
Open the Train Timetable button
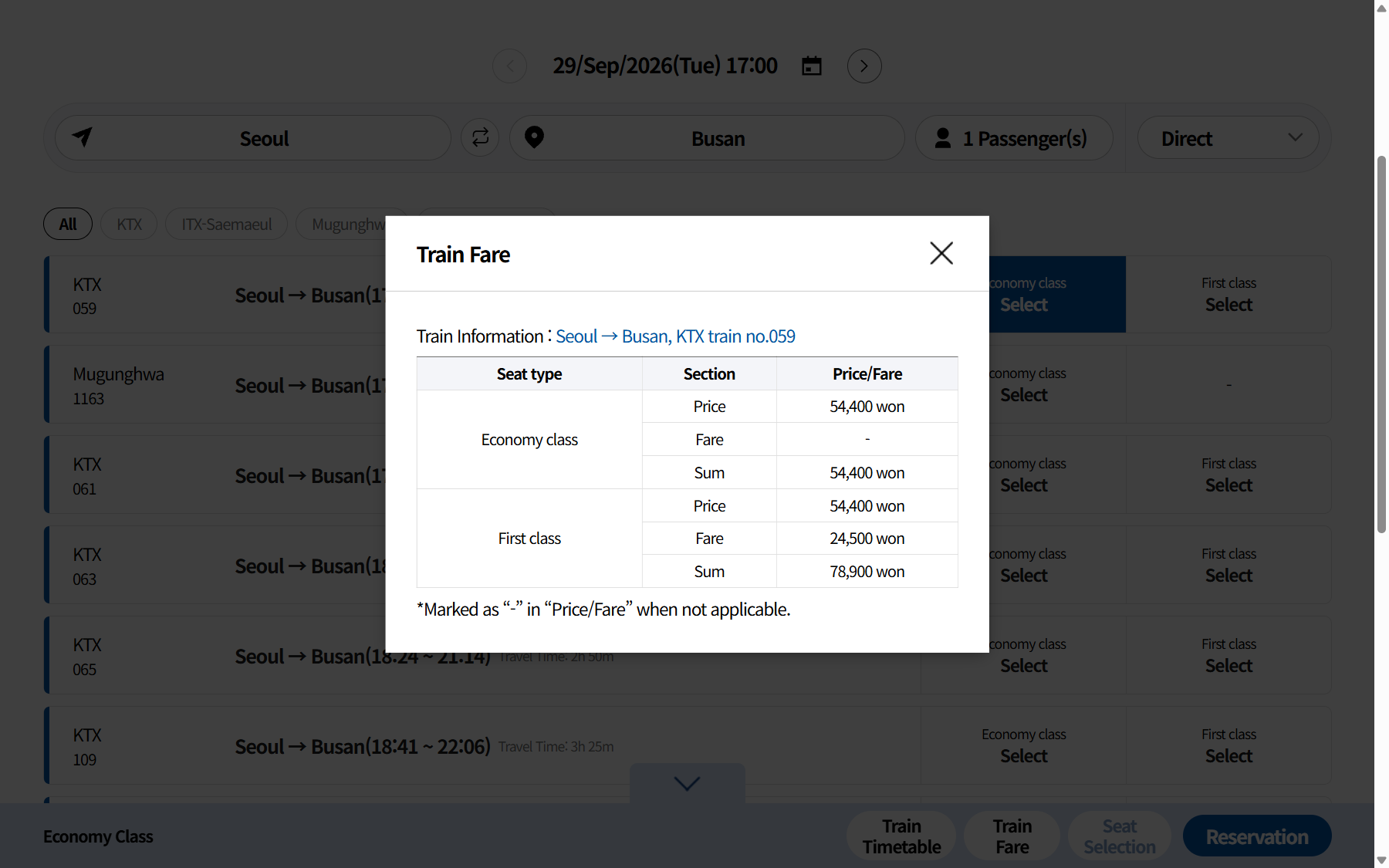pos(901,836)
